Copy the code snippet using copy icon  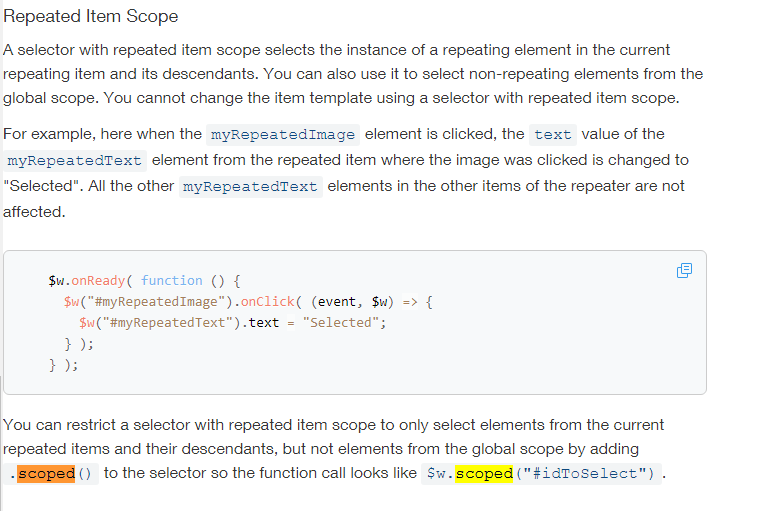pos(684,270)
